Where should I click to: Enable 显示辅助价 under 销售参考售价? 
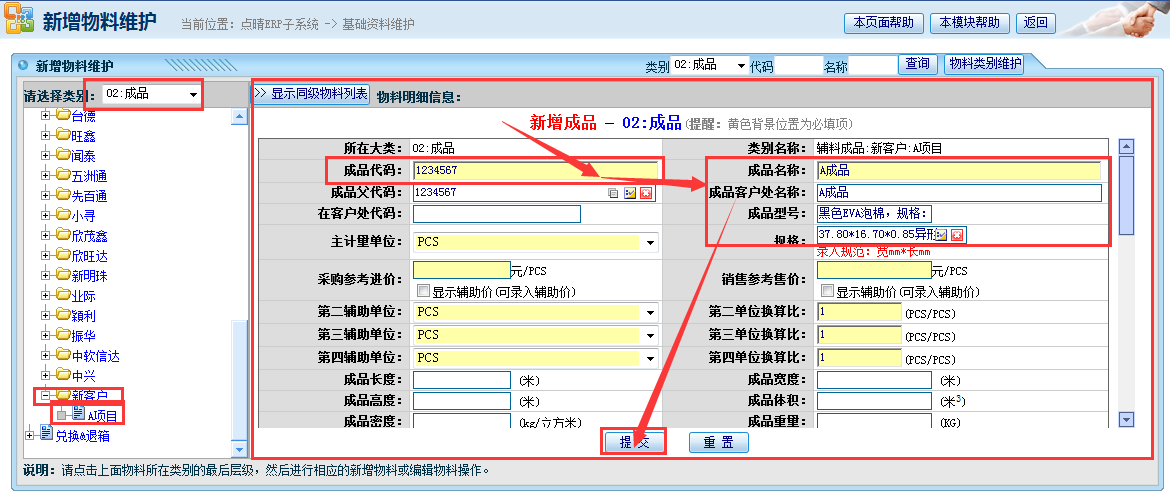[x=827, y=292]
